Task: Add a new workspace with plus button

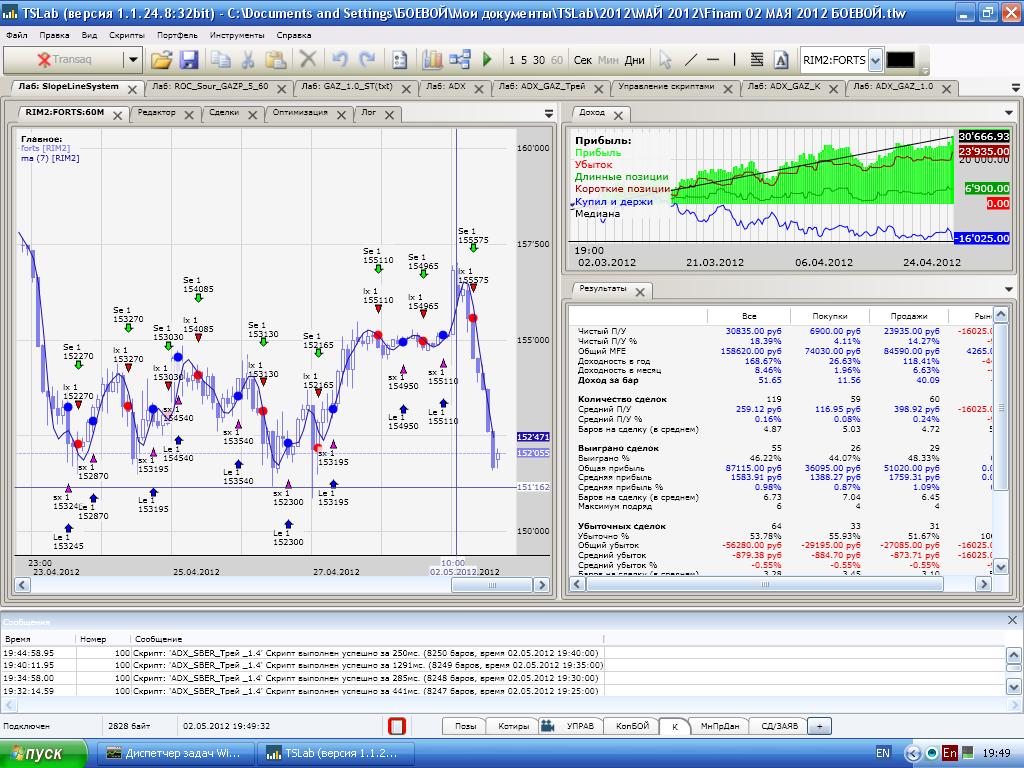Action: (820, 726)
